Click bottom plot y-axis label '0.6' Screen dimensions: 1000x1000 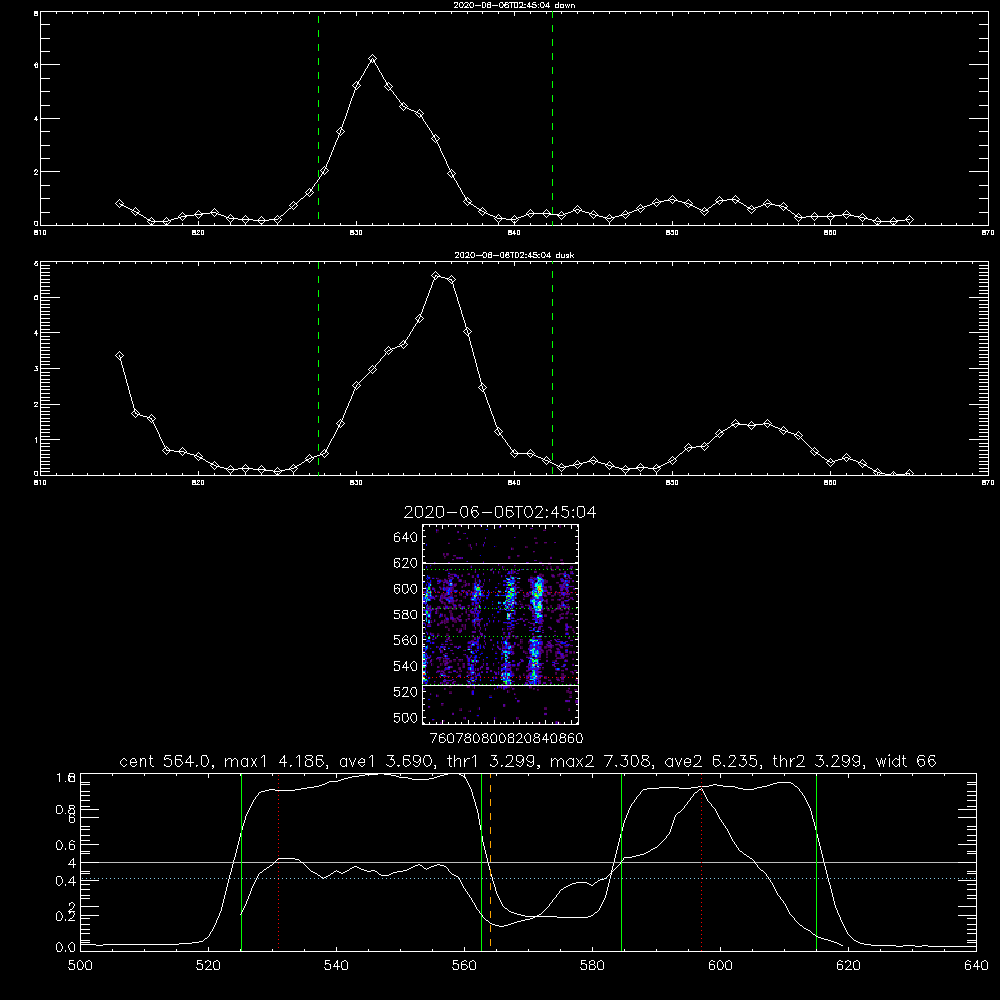65,845
